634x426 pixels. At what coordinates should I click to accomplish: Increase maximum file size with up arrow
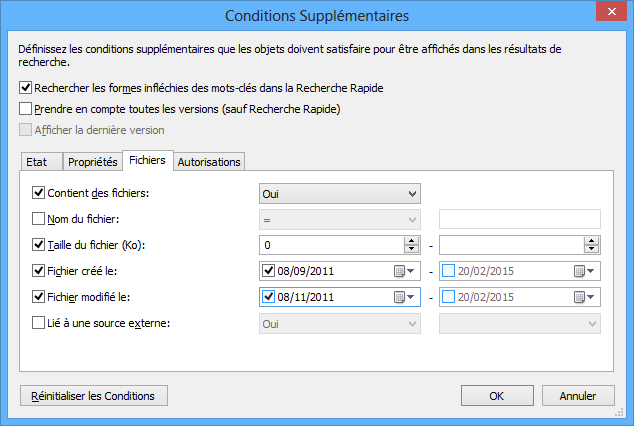click(592, 240)
